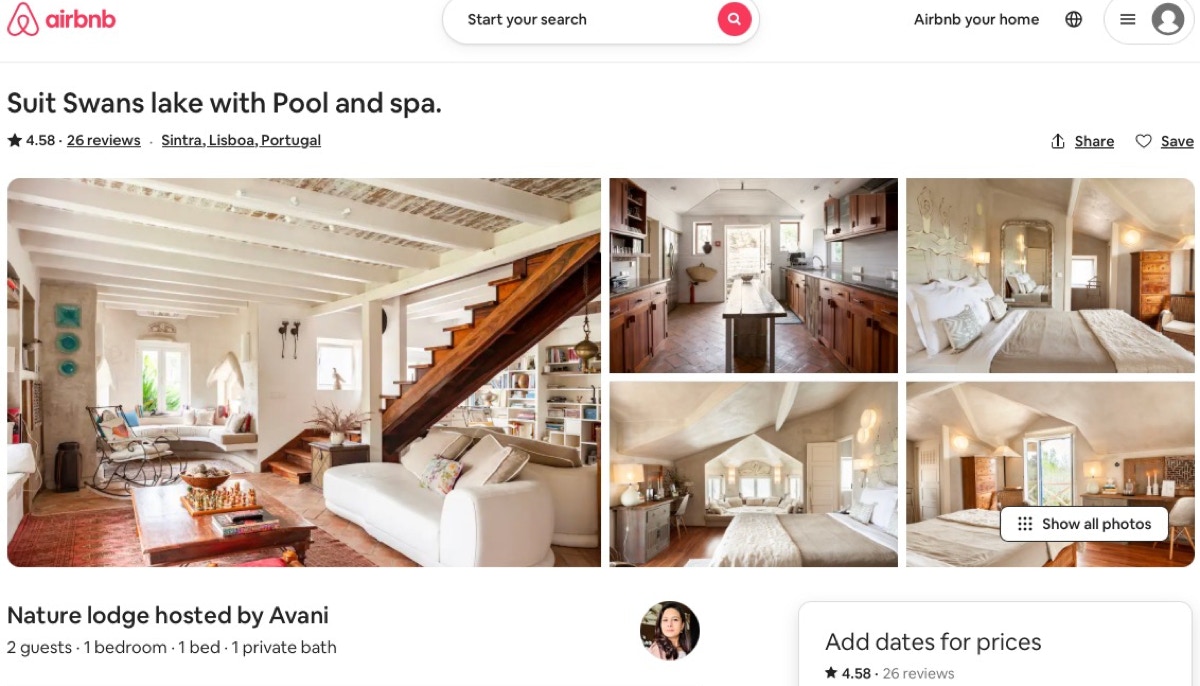Click the Show all photos button

1084,524
